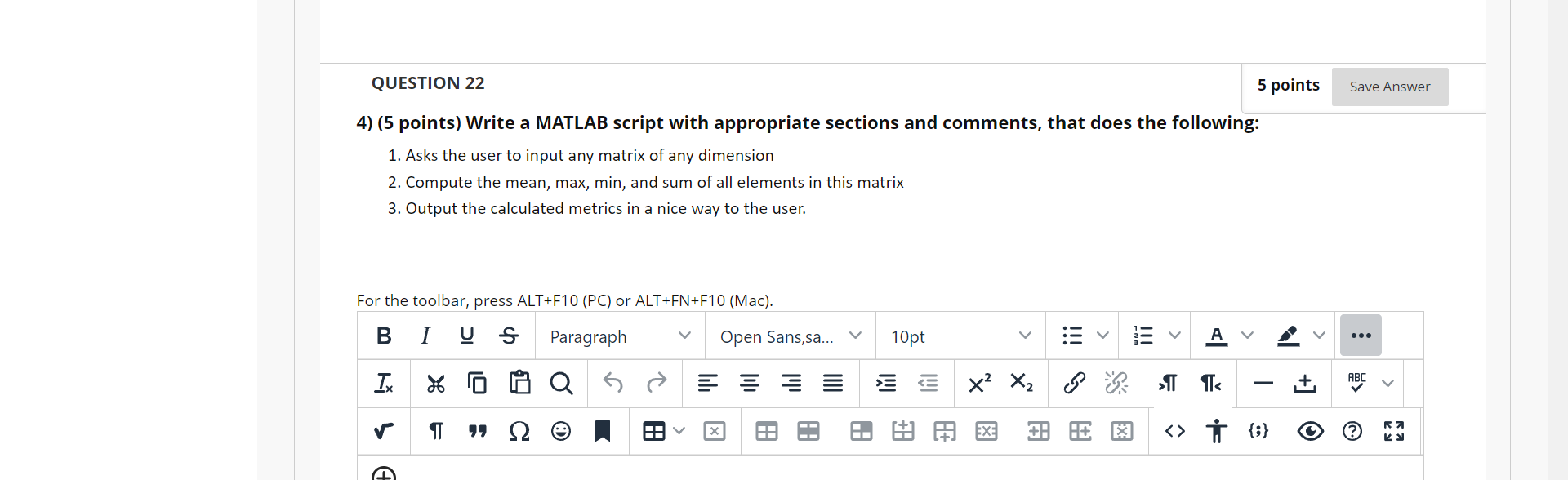Click the find magnifier icon
1568x480 pixels.
point(561,383)
